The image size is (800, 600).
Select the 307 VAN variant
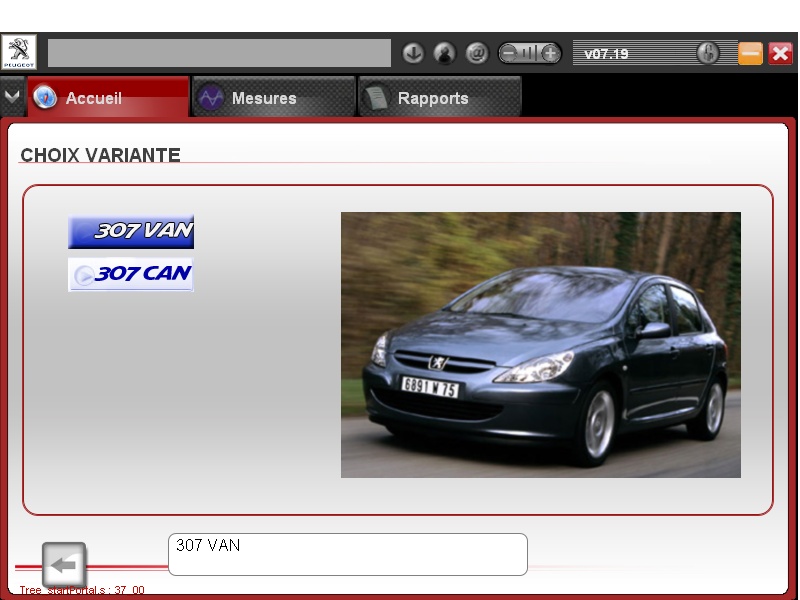tap(131, 232)
